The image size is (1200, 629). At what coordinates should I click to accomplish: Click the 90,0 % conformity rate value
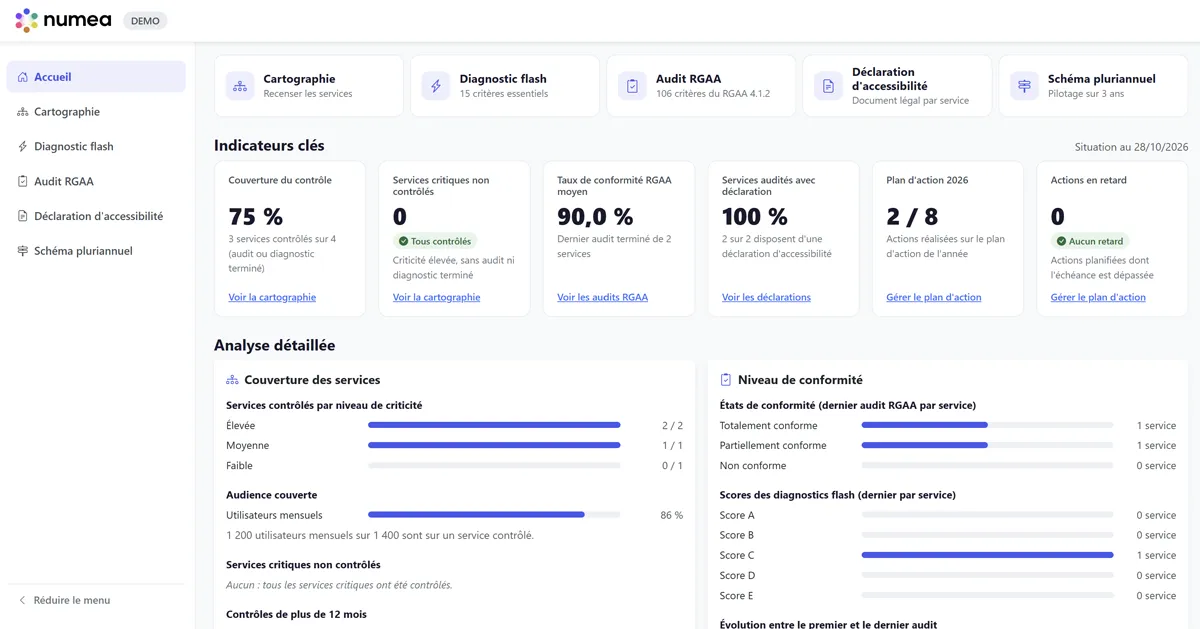point(595,216)
